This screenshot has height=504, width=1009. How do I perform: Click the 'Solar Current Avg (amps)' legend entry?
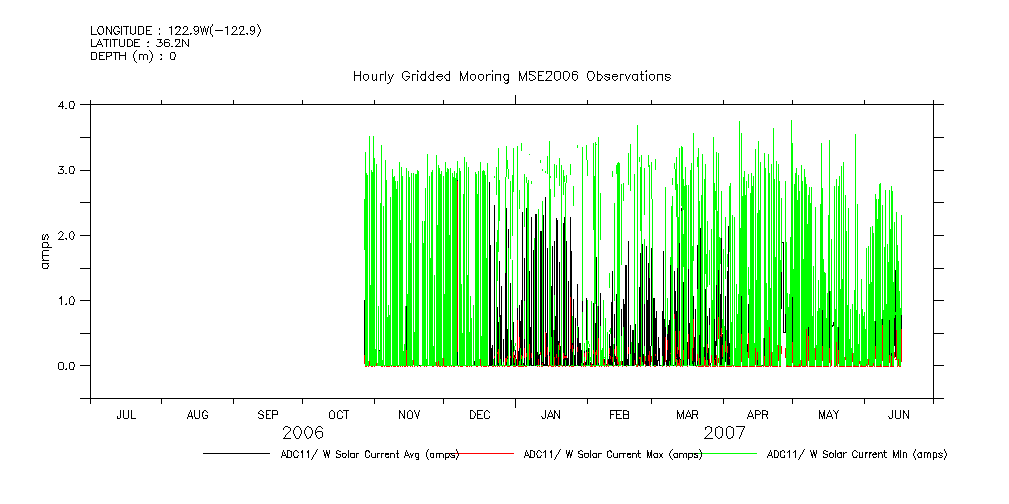point(369,454)
